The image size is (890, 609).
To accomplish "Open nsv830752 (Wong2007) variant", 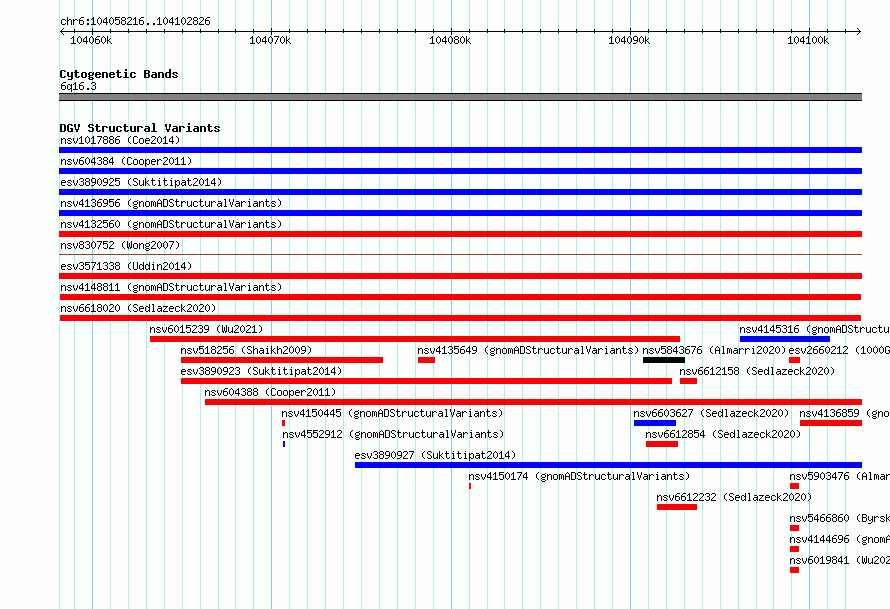I will click(120, 245).
